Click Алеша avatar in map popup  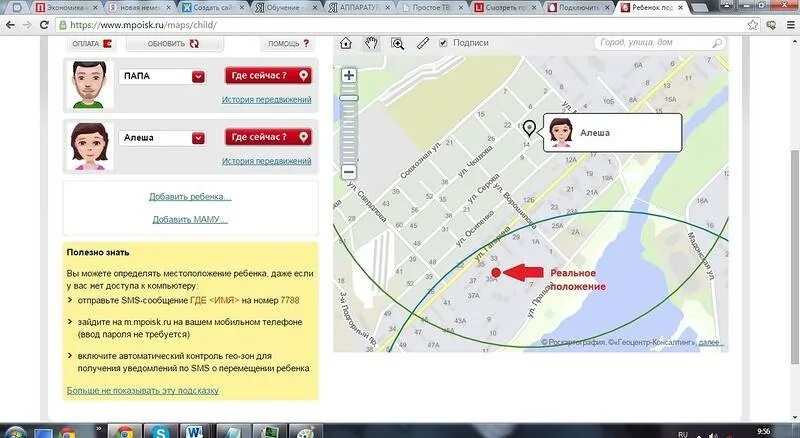point(561,133)
